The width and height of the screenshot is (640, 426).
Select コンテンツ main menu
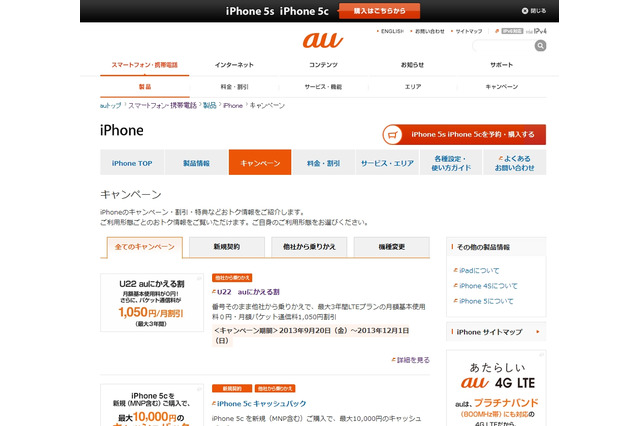pyautogui.click(x=323, y=65)
